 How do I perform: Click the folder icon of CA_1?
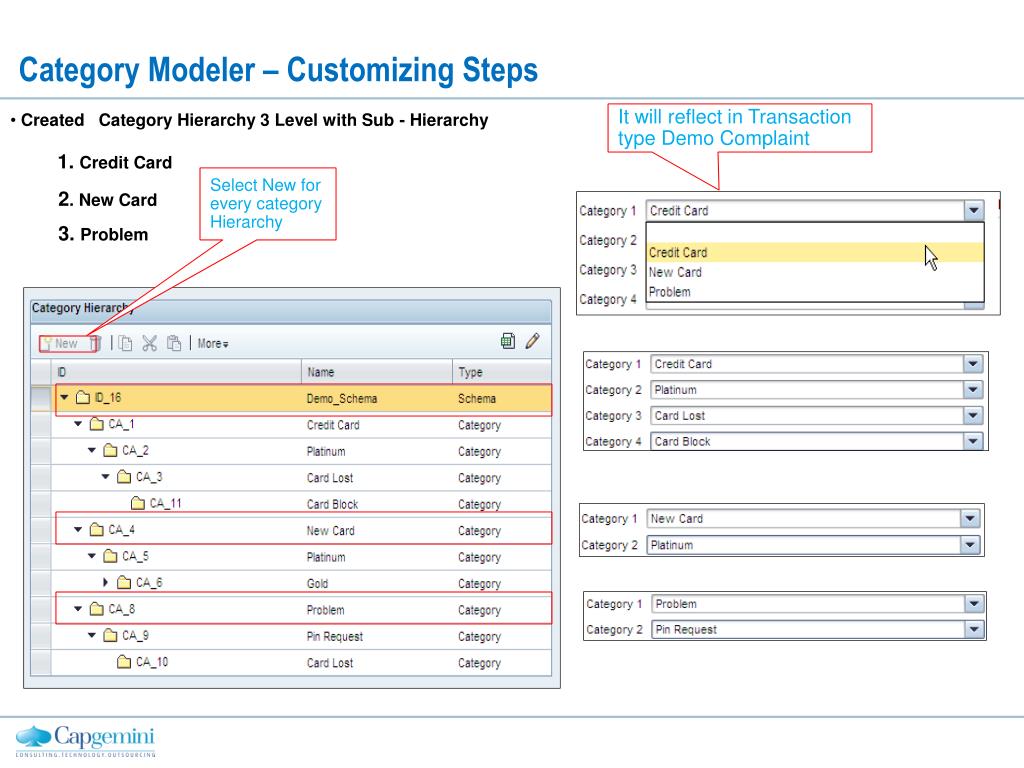(x=97, y=424)
